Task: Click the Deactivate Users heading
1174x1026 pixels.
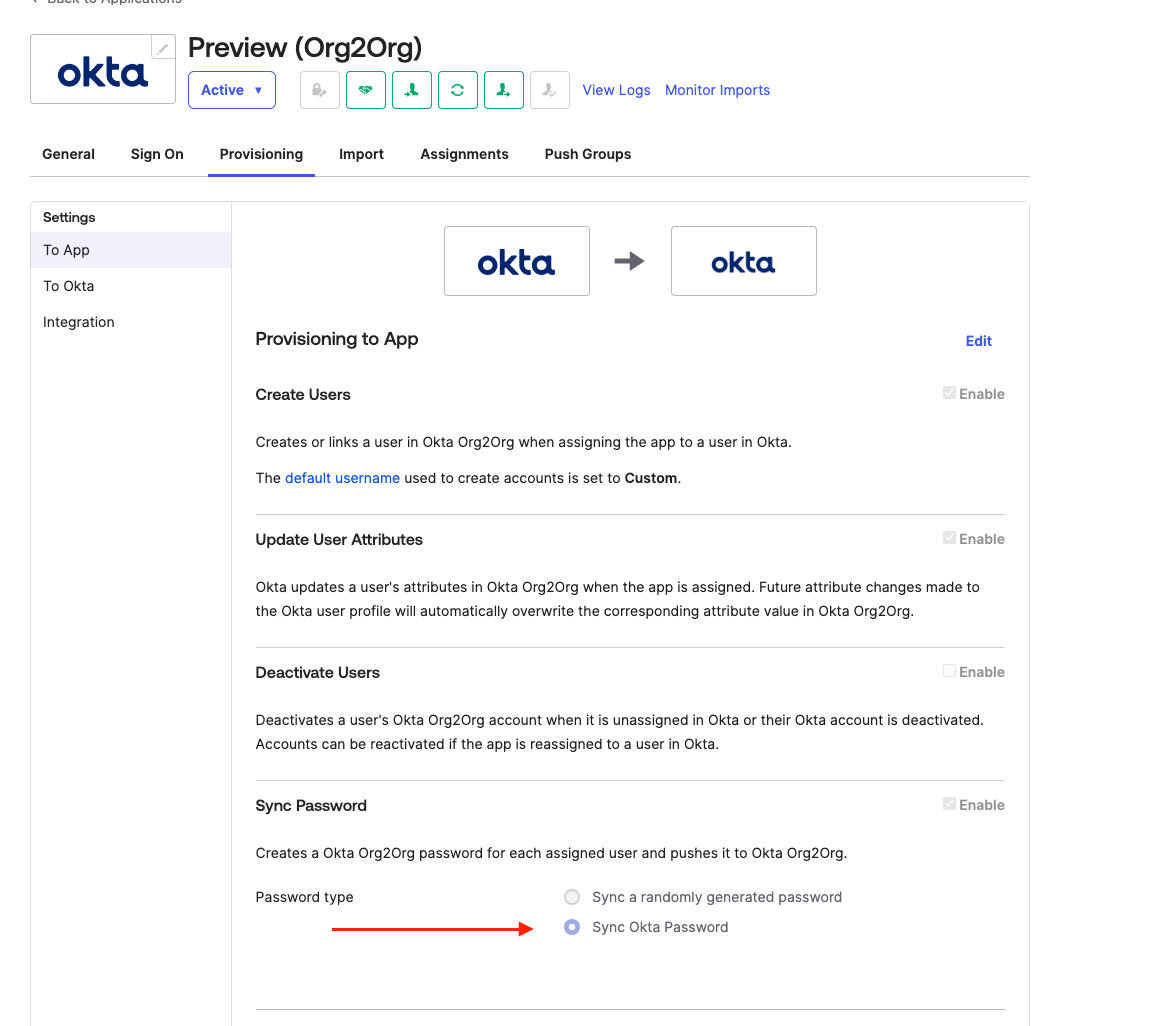Action: (x=317, y=673)
